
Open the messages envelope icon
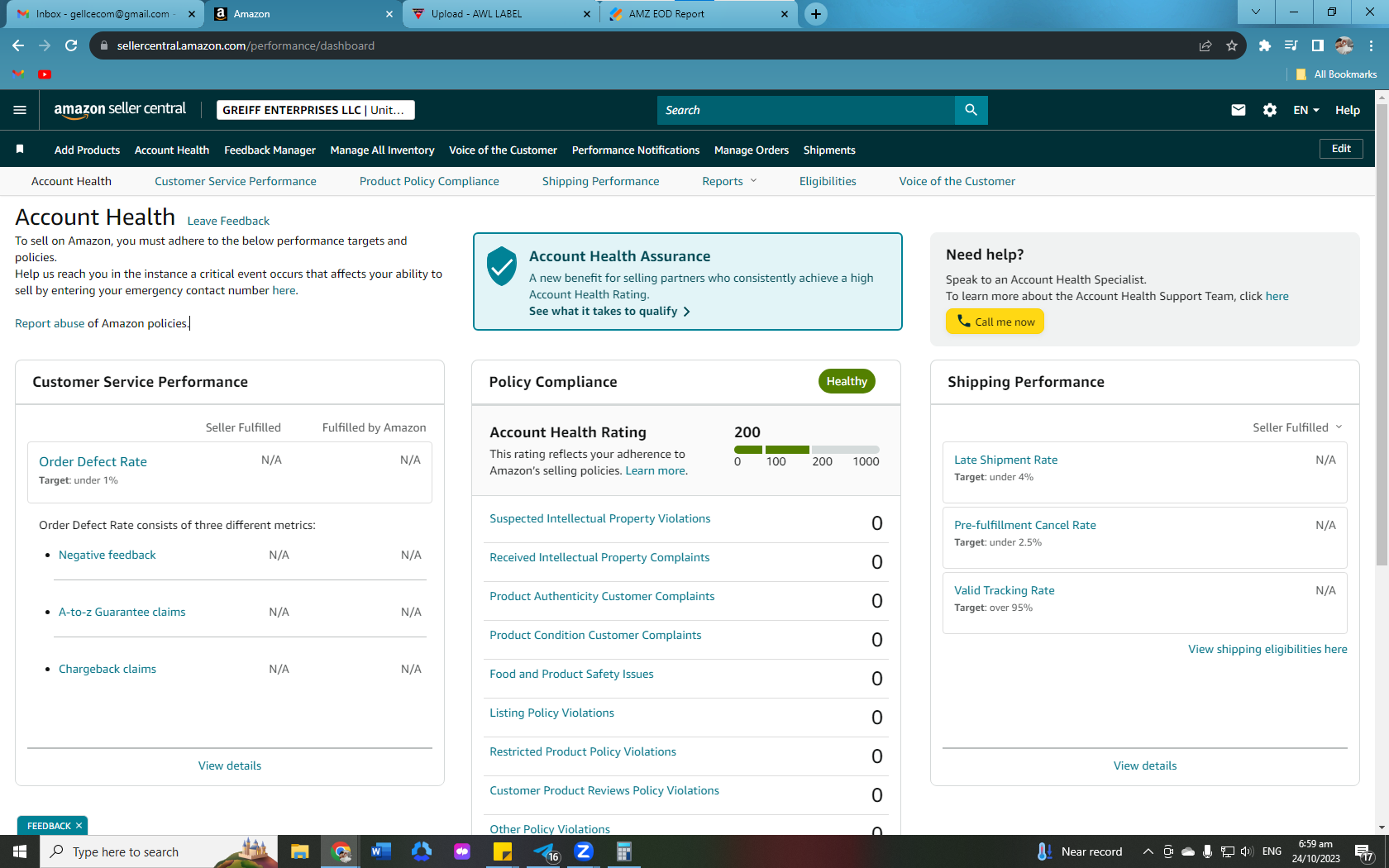tap(1238, 110)
